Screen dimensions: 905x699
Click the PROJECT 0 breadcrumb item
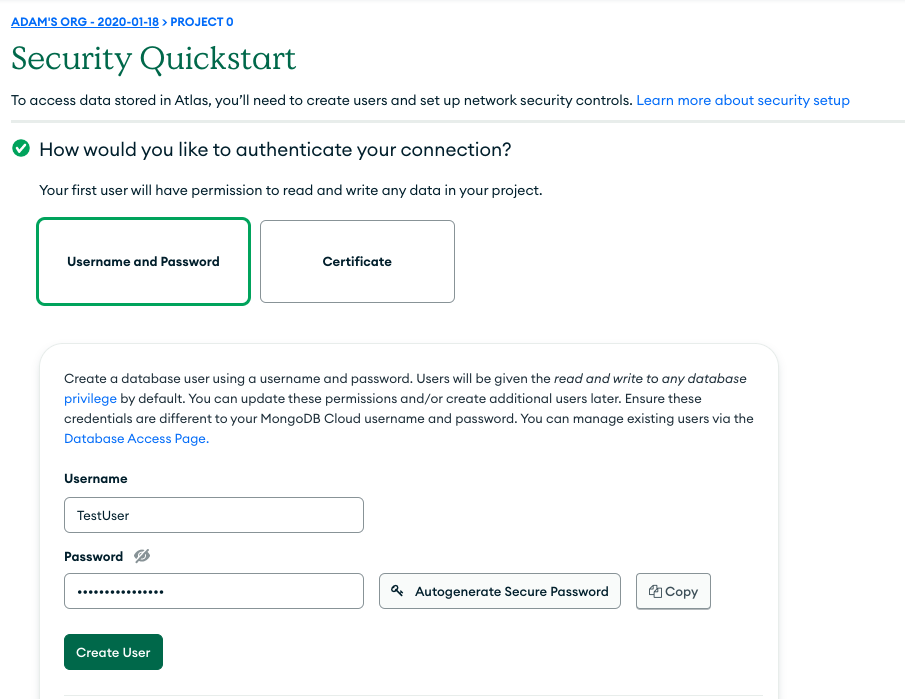click(x=202, y=22)
